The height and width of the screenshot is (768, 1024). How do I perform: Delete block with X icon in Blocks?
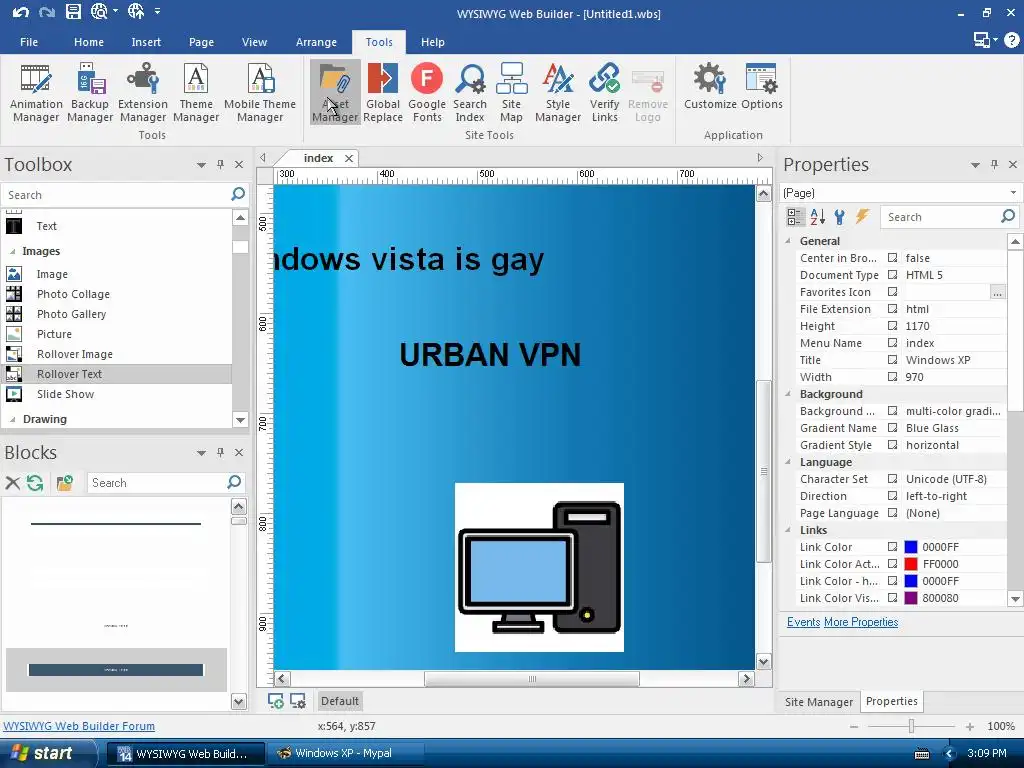click(x=12, y=483)
